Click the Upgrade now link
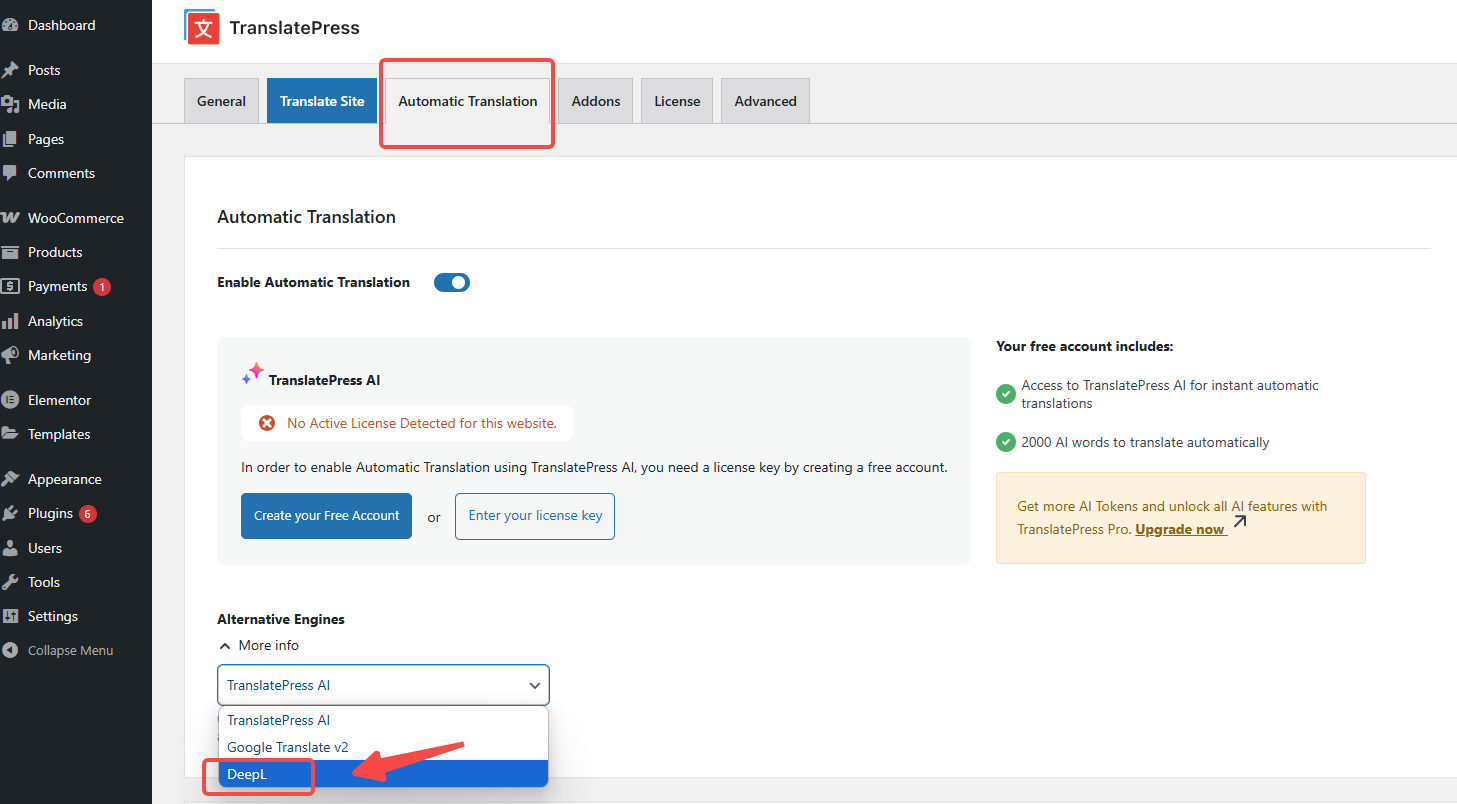The height and width of the screenshot is (804, 1457). tap(1180, 529)
